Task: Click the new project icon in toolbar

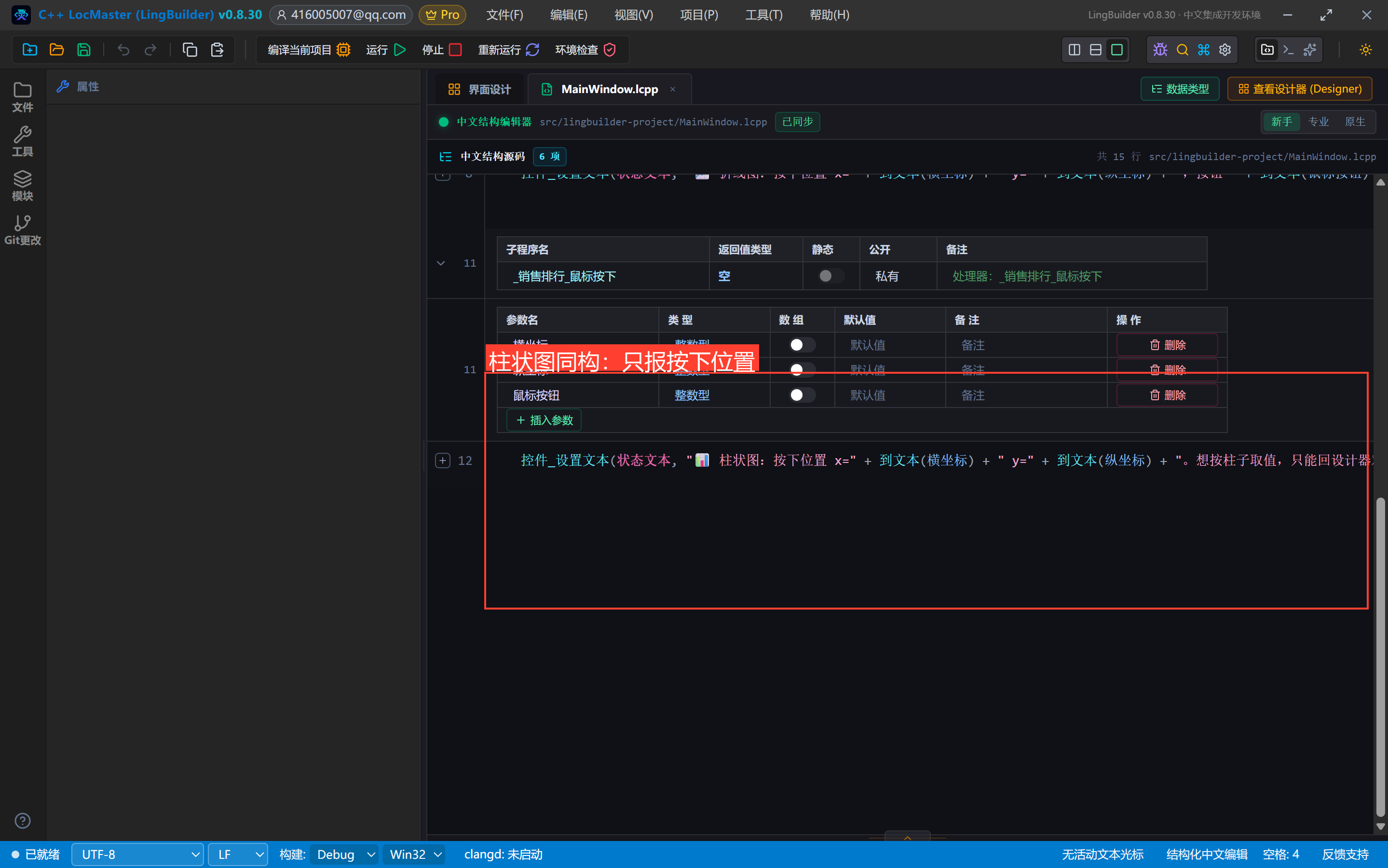Action: [x=29, y=50]
